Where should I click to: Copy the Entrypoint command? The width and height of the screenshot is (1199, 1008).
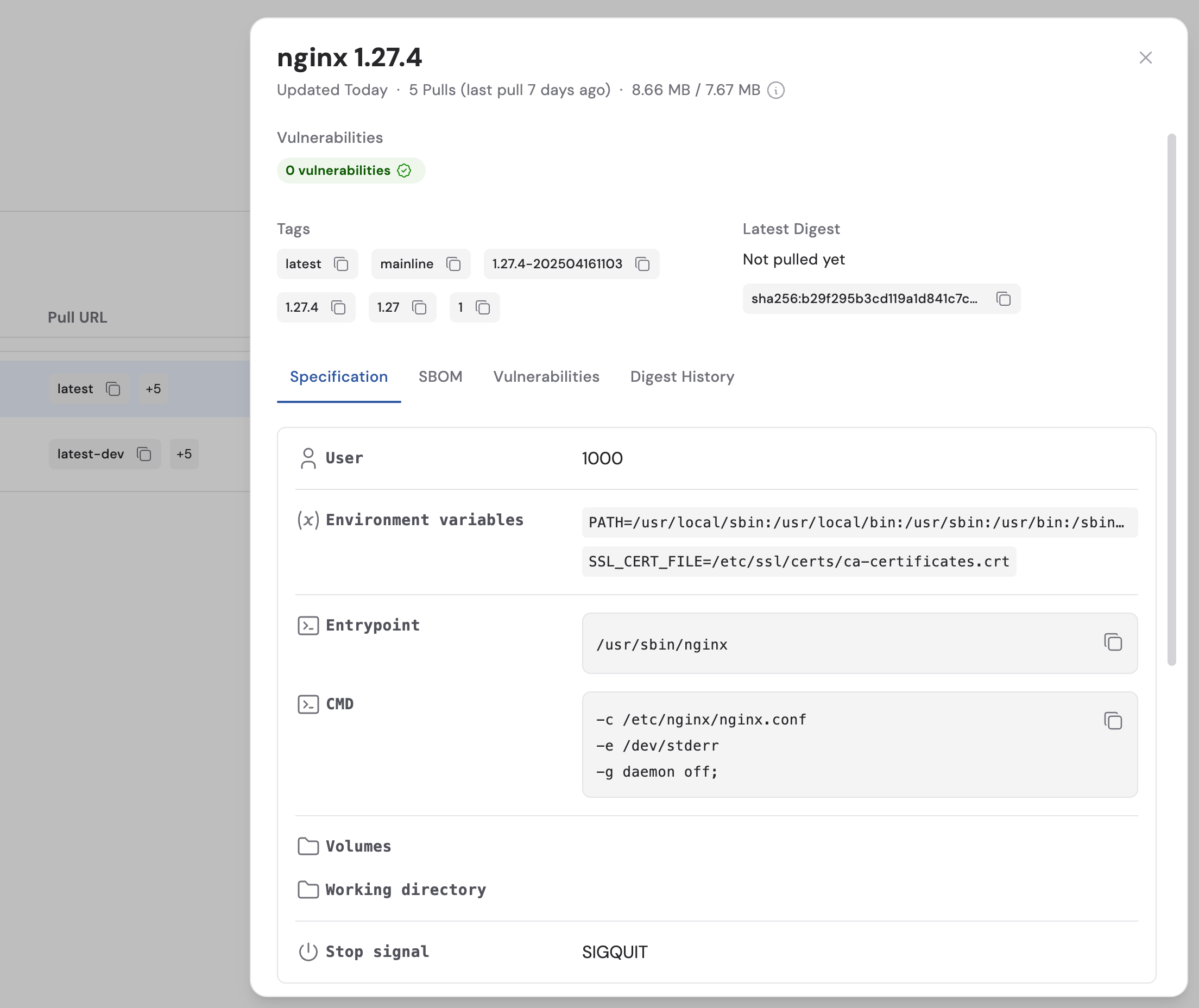coord(1113,642)
